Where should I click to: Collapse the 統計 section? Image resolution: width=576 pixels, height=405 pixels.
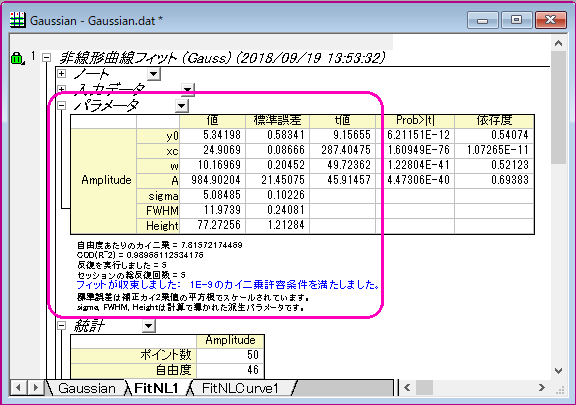click(x=62, y=325)
